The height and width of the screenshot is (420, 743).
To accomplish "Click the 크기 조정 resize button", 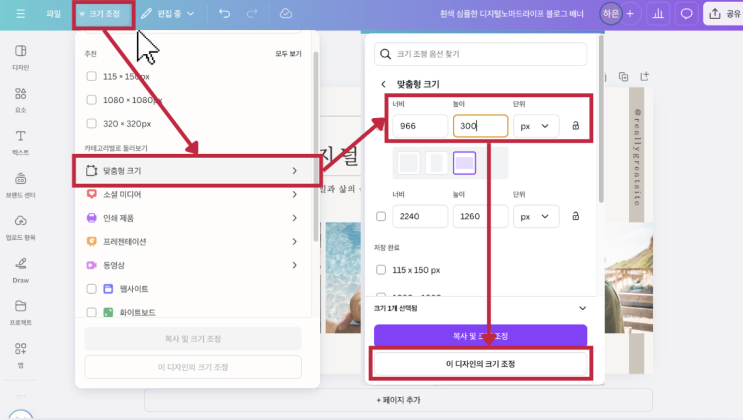I will coord(104,14).
